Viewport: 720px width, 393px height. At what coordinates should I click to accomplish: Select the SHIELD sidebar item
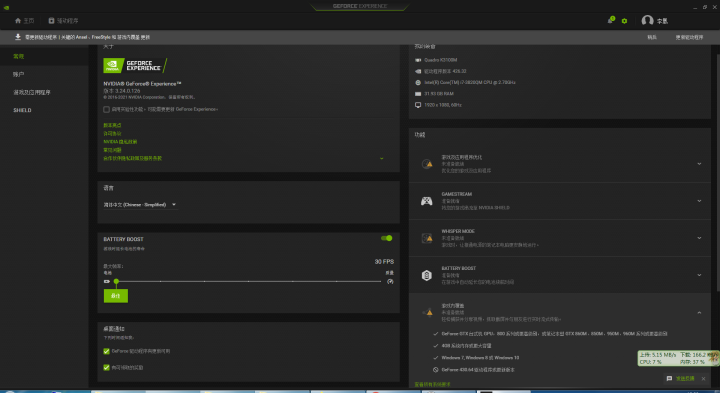[x=22, y=110]
